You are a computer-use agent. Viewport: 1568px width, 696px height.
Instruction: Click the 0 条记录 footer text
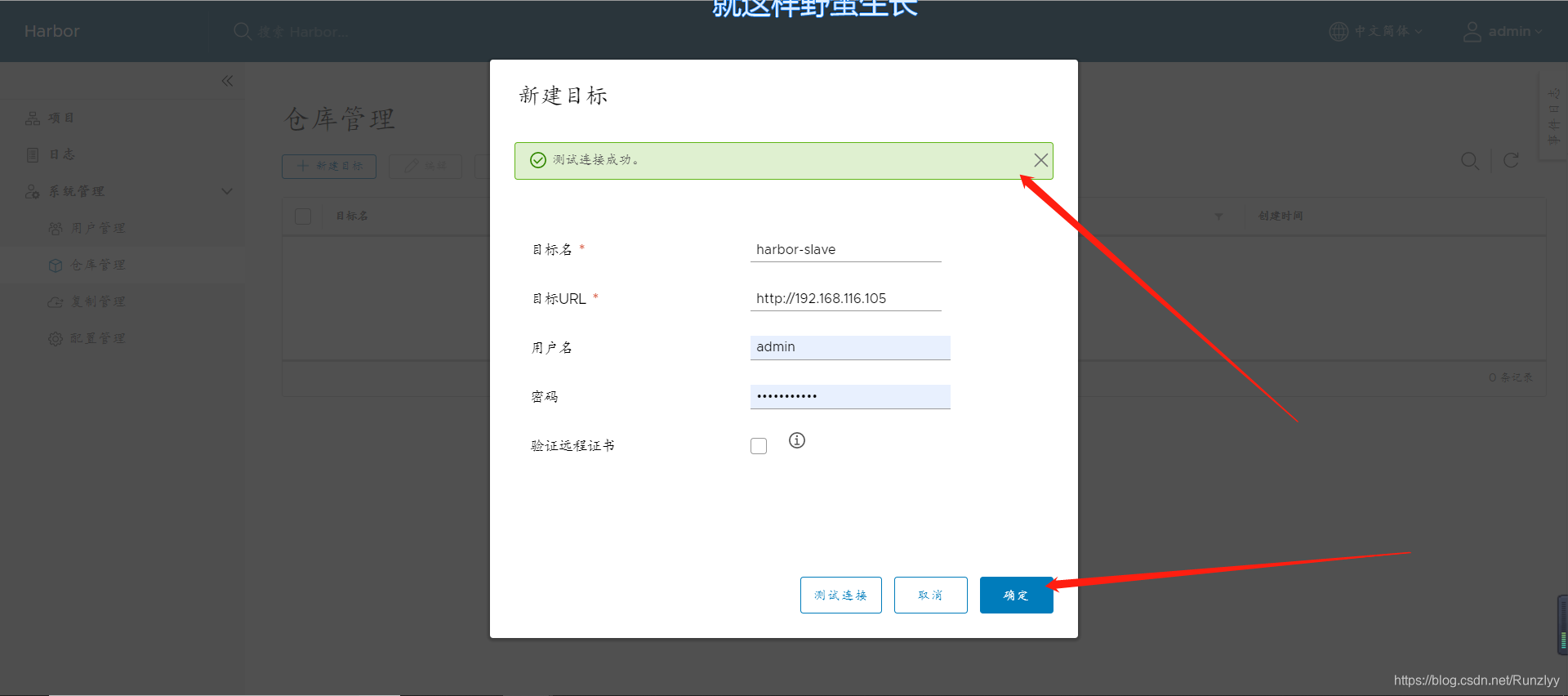[x=1511, y=377]
